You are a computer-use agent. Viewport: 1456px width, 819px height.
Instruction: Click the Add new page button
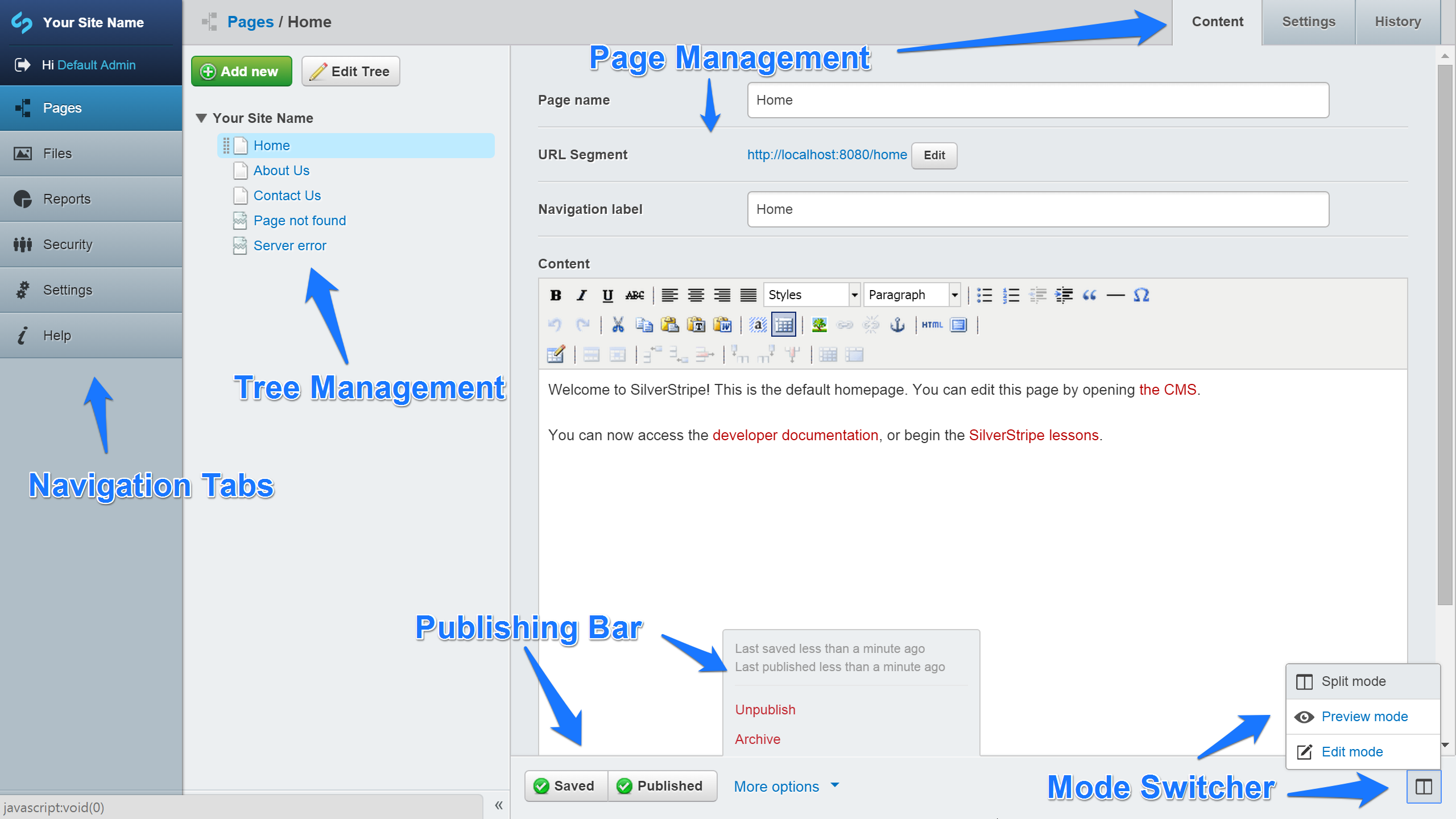(241, 71)
